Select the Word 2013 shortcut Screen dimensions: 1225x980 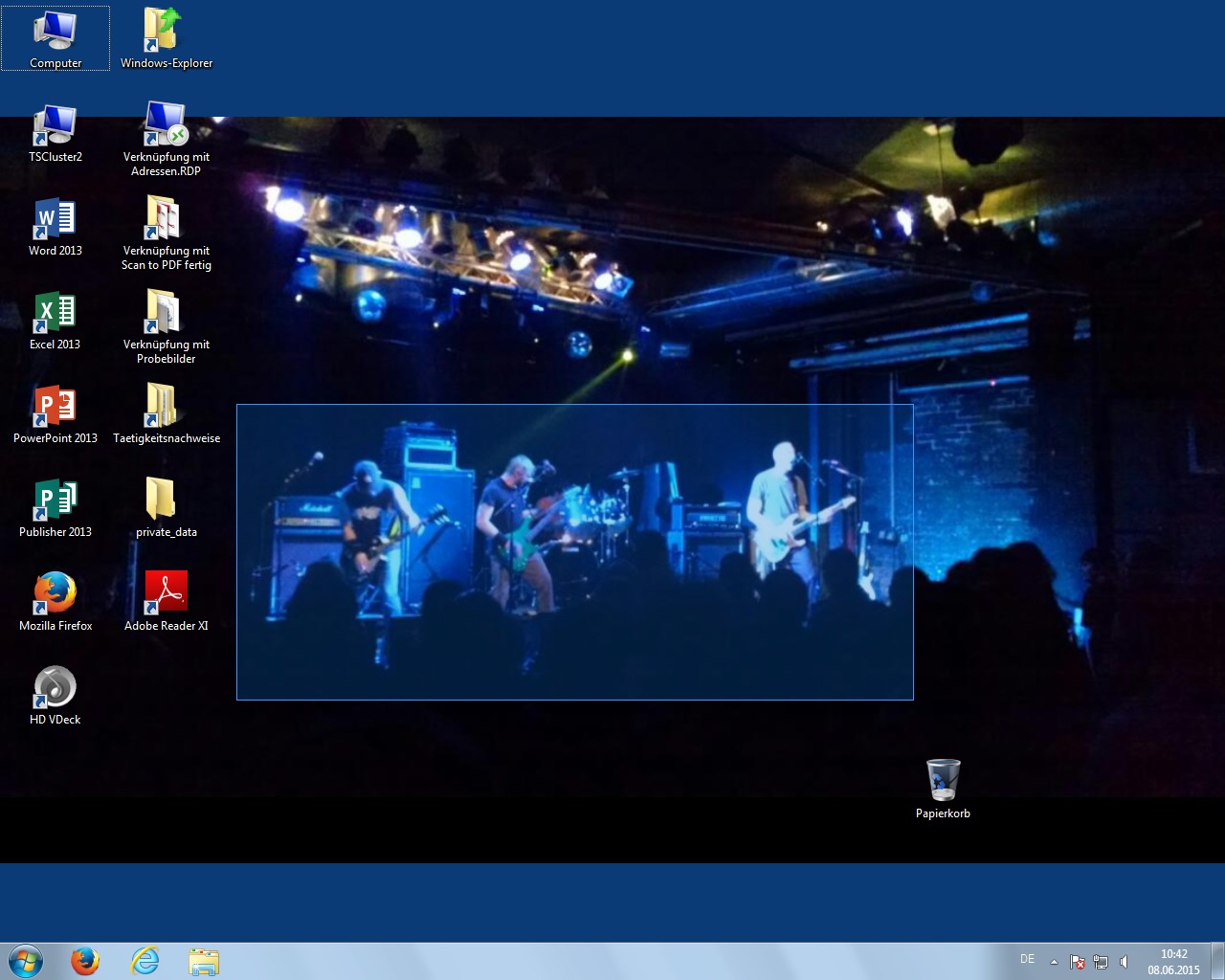coord(56,222)
